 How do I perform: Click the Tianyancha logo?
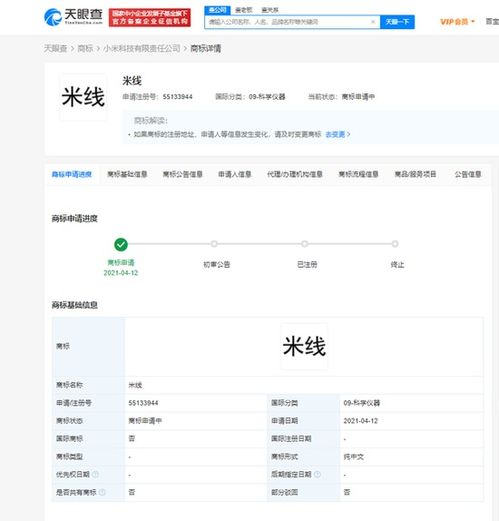coord(73,17)
